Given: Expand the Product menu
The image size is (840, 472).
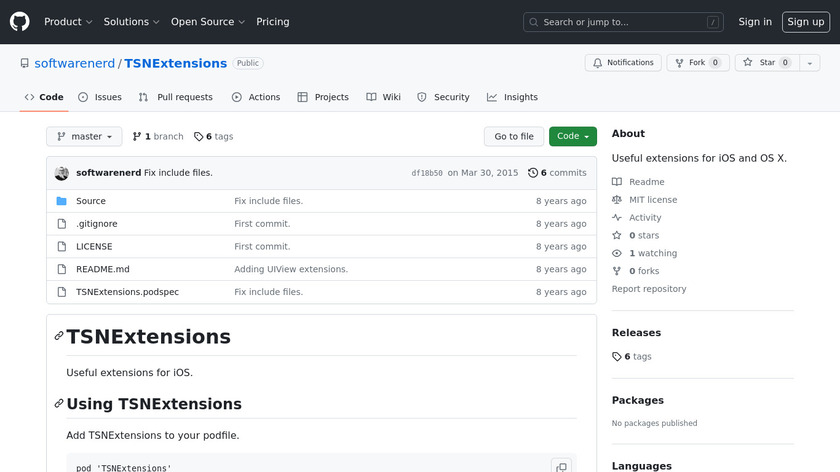Looking at the screenshot, I should (x=68, y=22).
